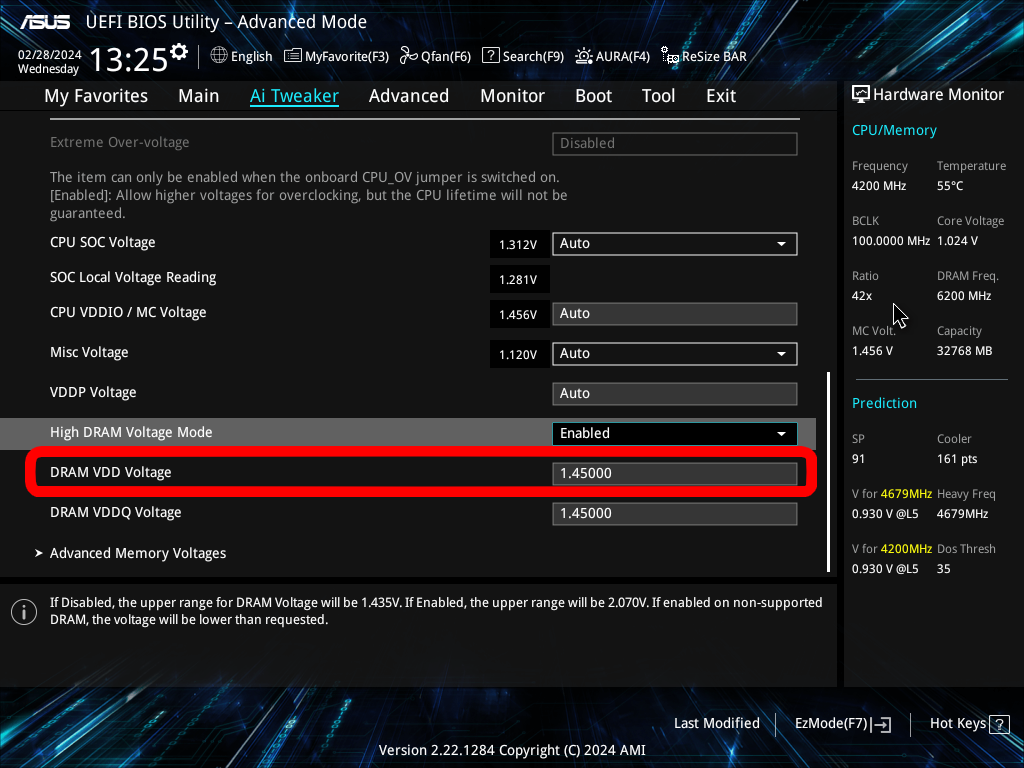The width and height of the screenshot is (1024, 768).
Task: Click the EzMode exit arrow icon
Action: point(882,724)
